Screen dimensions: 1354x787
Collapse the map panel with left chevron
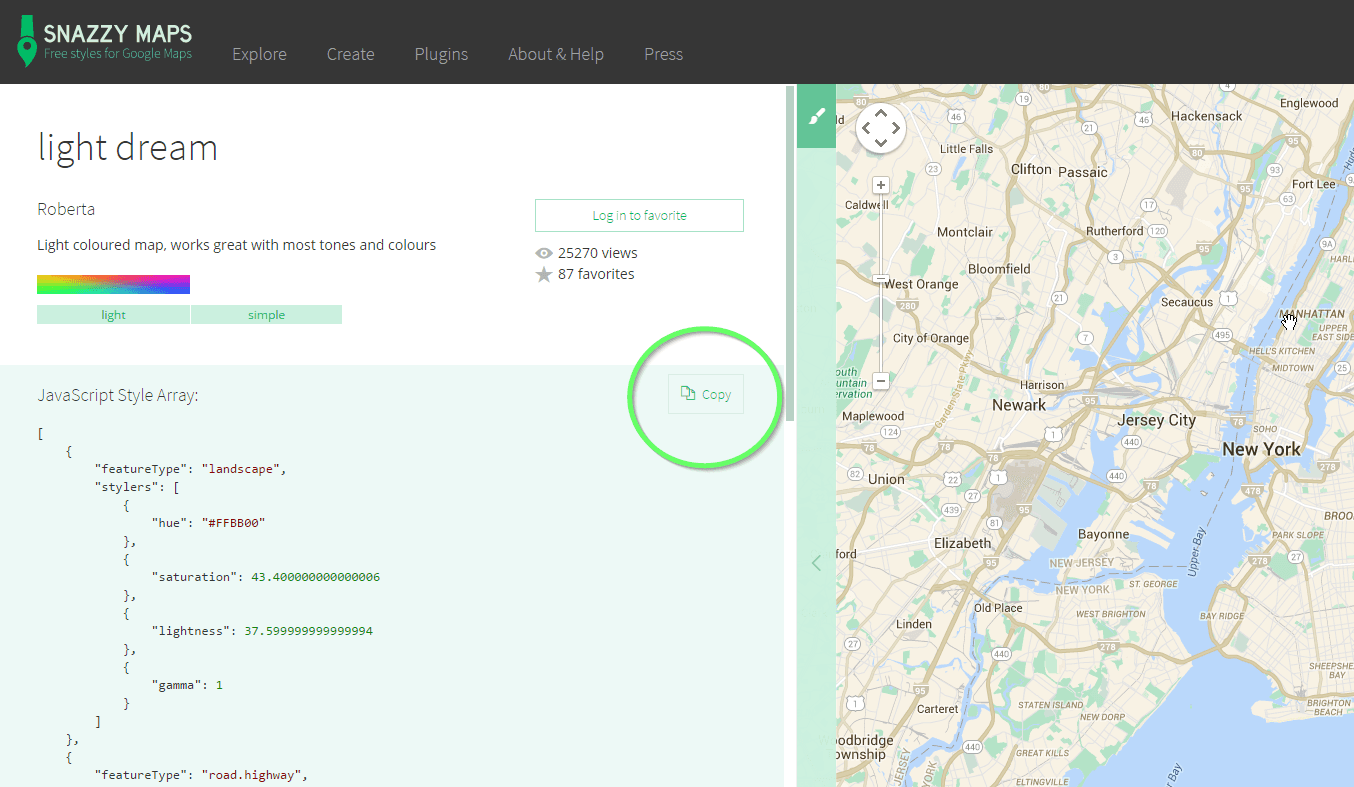coord(816,563)
